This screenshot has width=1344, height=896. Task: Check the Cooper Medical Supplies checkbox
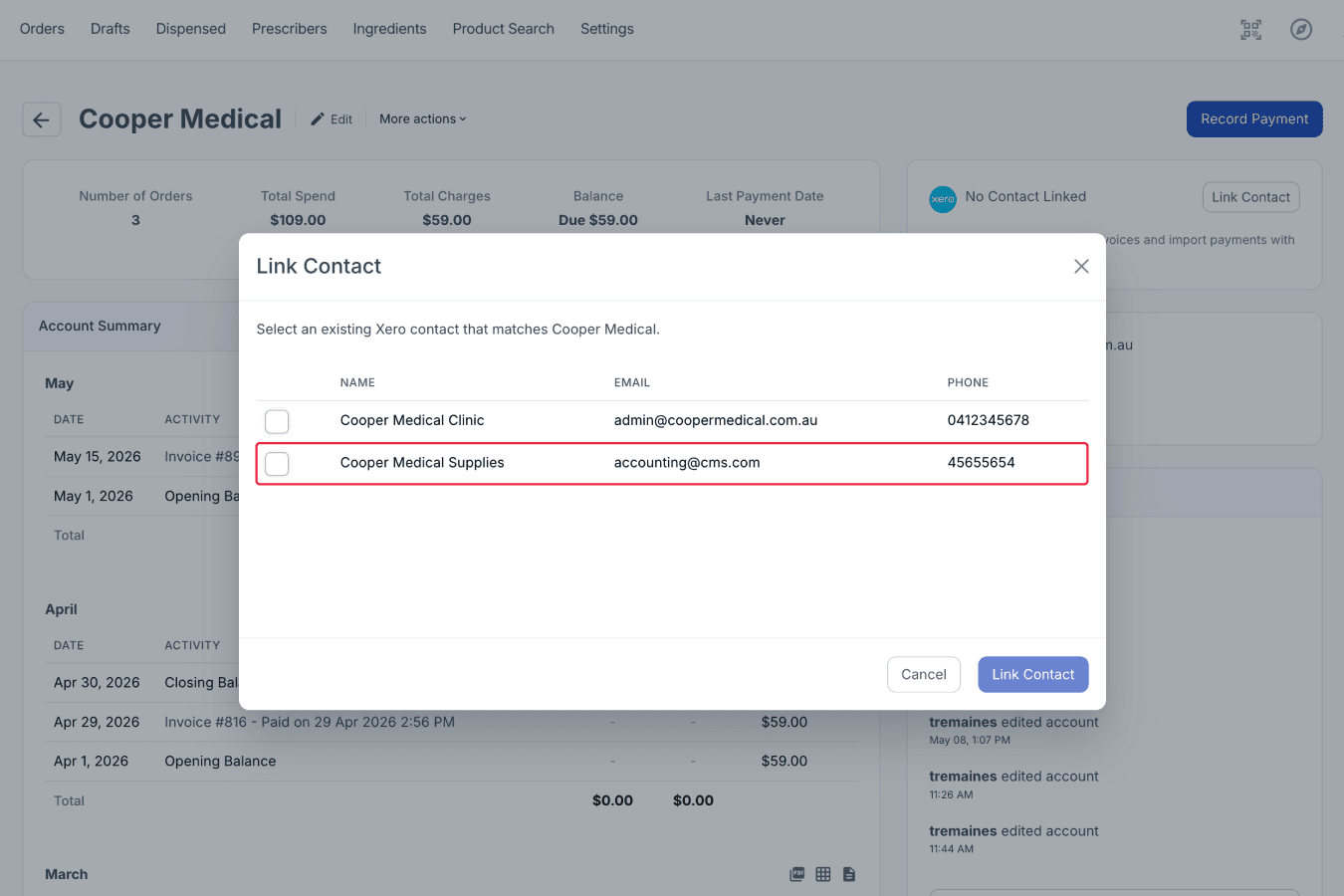click(x=277, y=464)
